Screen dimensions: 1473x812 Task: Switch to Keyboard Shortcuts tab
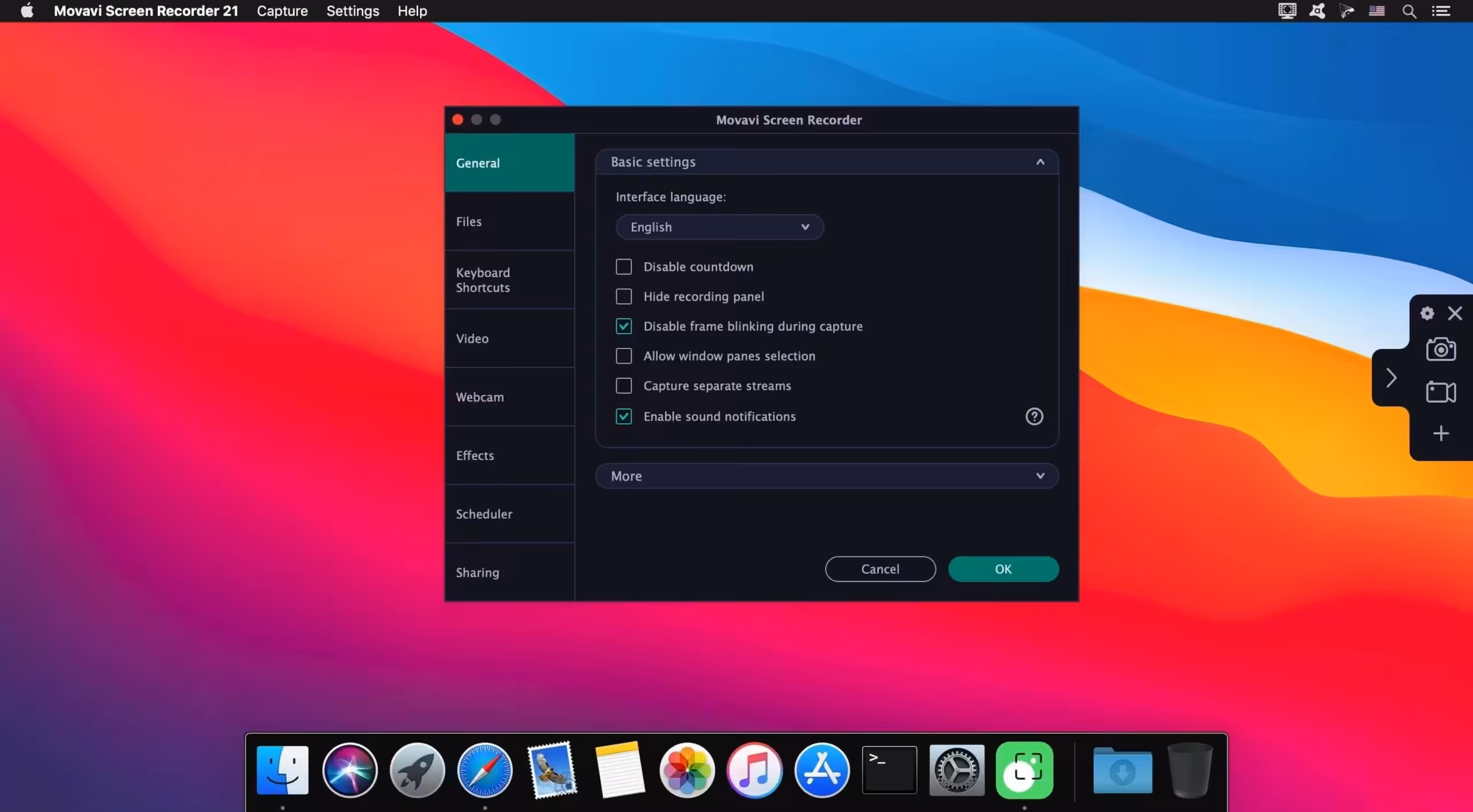[x=510, y=280]
